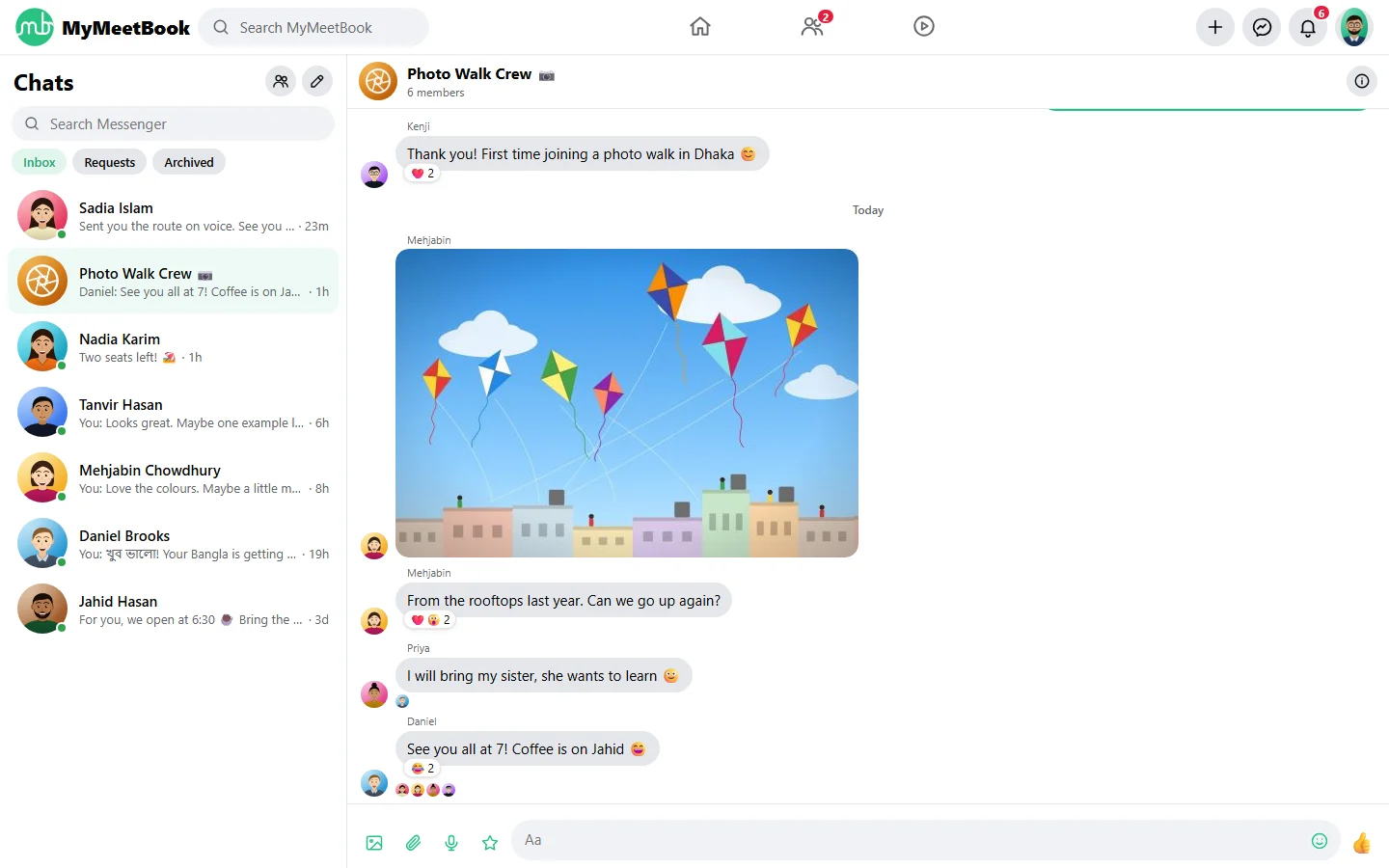Open chat with Nadia Karim
Image resolution: width=1389 pixels, height=868 pixels.
(174, 346)
